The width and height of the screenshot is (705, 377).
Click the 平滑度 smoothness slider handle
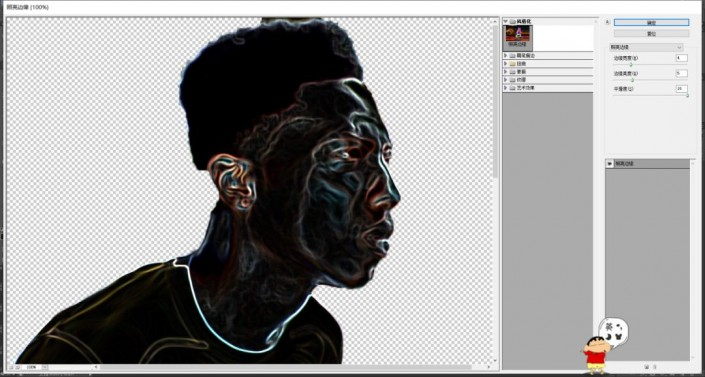point(687,95)
